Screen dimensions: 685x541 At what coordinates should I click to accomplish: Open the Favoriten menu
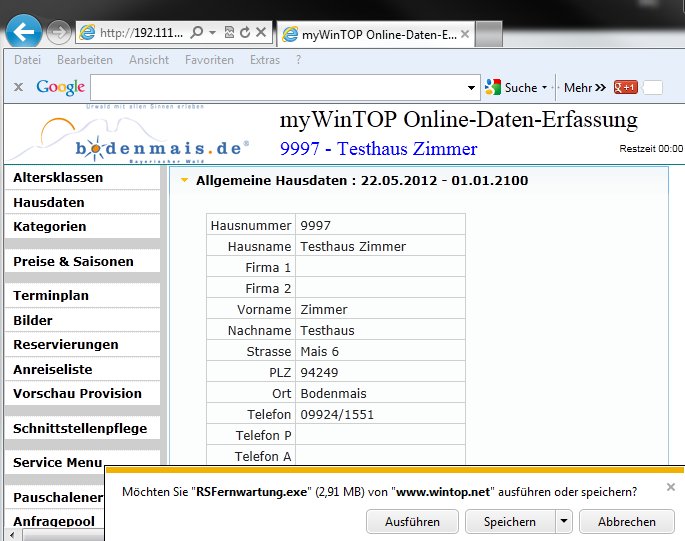(209, 60)
